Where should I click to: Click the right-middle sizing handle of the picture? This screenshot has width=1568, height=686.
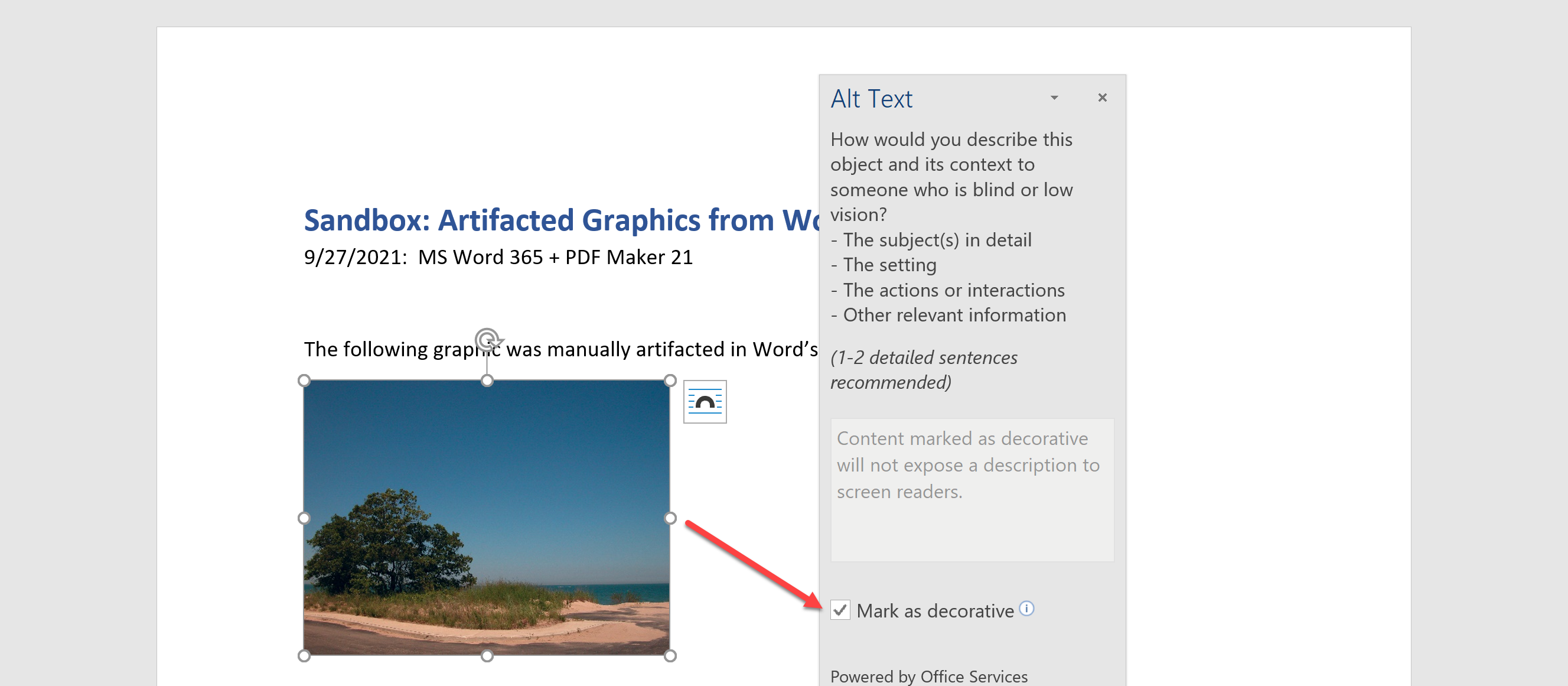(670, 518)
